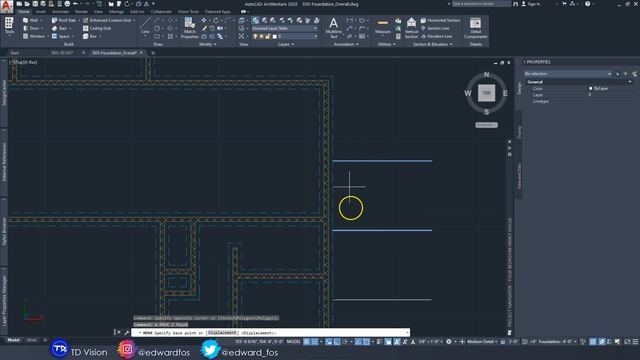Switch to the Insert ribbon tab
Screen dimensions: 640x360
click(x=41, y=12)
